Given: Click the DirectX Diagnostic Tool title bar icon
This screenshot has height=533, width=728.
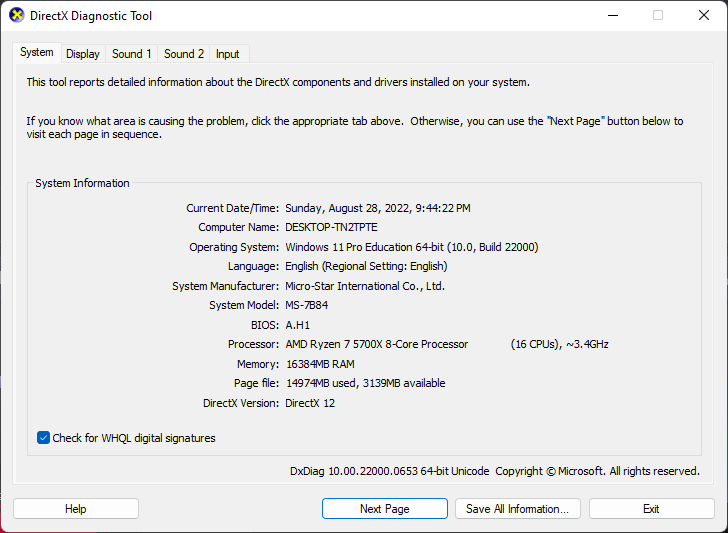Looking at the screenshot, I should (x=16, y=16).
